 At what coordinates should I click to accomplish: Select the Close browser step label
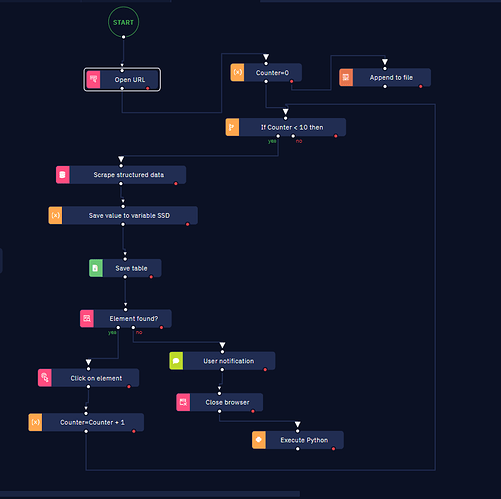(227, 402)
